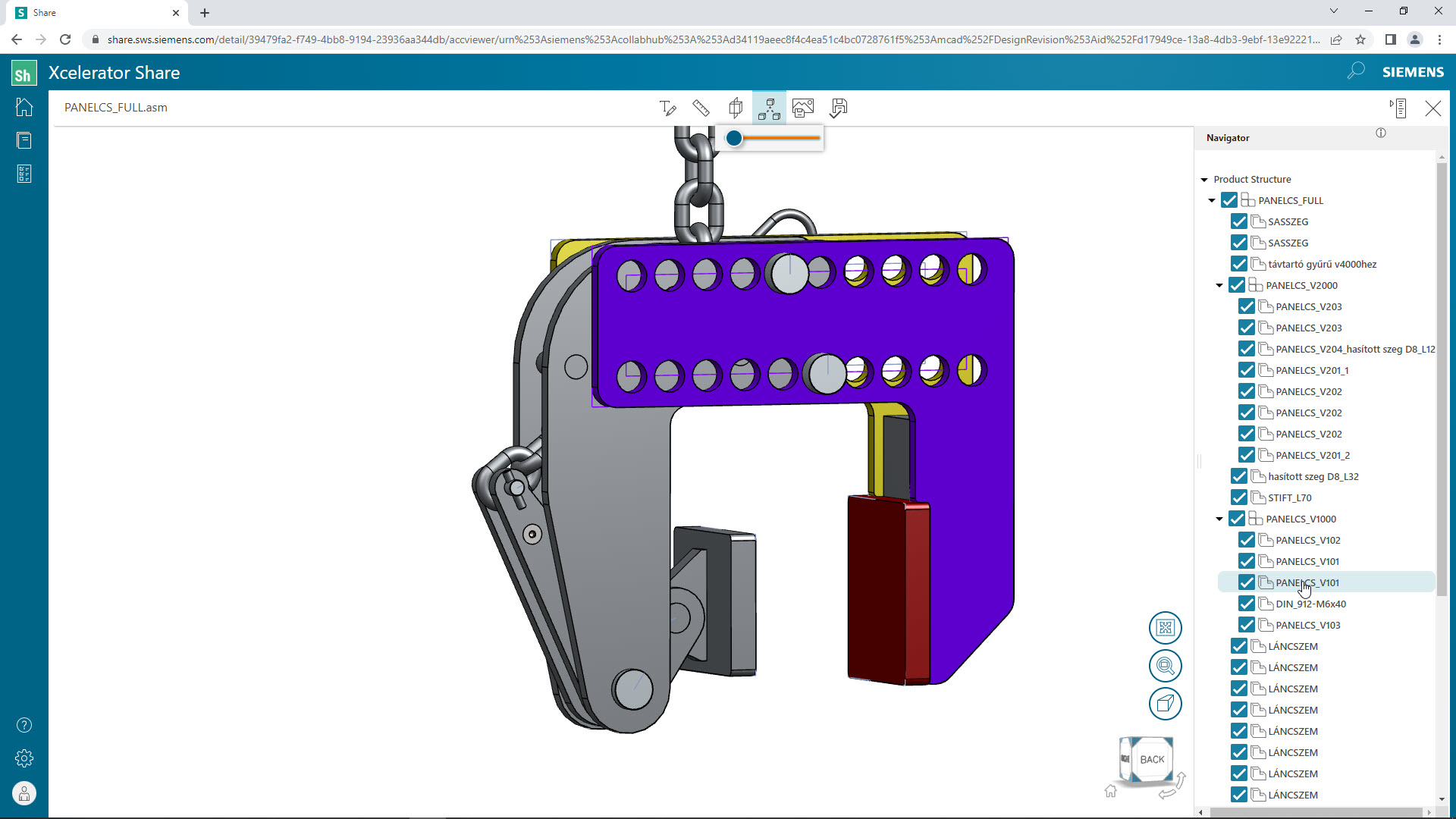The height and width of the screenshot is (819, 1456).
Task: Open the help icon in the sidebar
Action: [24, 725]
